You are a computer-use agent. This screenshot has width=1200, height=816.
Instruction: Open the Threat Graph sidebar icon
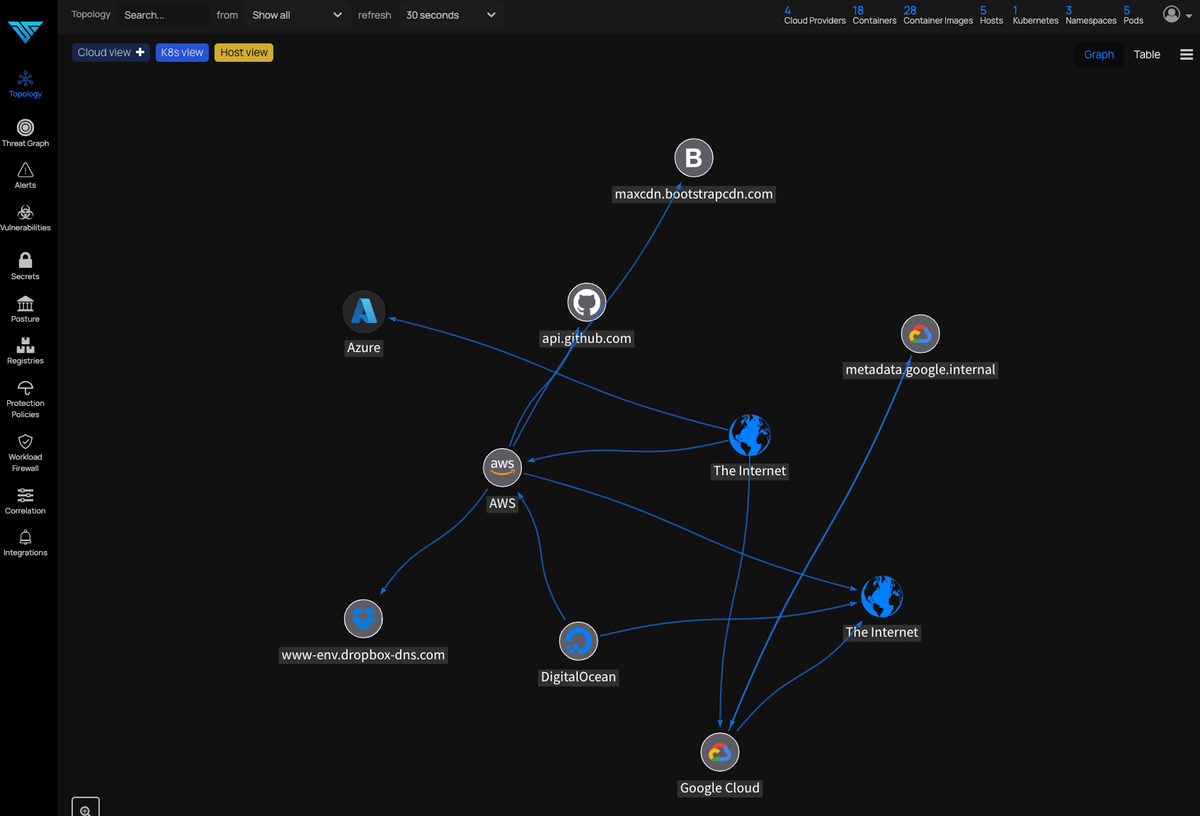click(25, 128)
